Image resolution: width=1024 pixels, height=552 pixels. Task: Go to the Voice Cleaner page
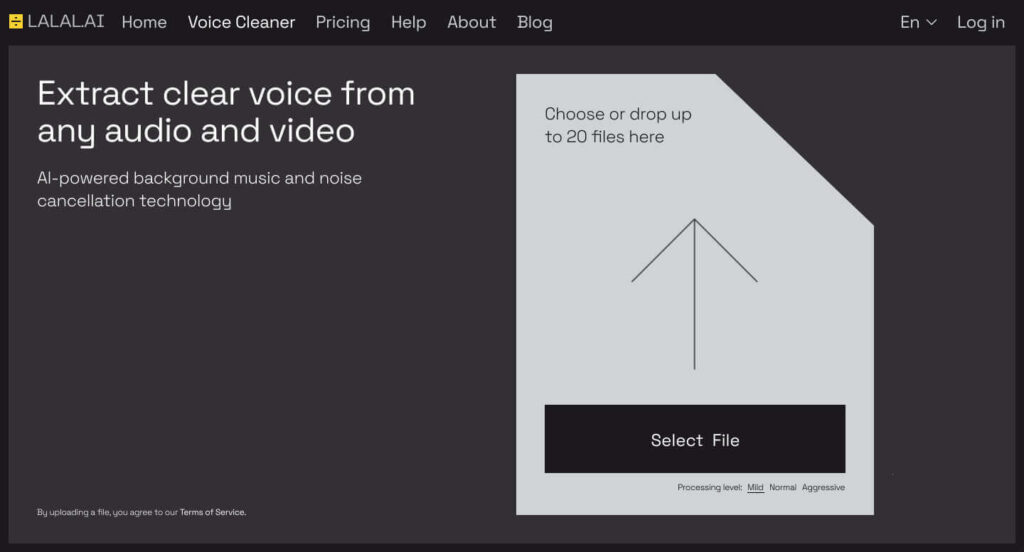tap(241, 22)
